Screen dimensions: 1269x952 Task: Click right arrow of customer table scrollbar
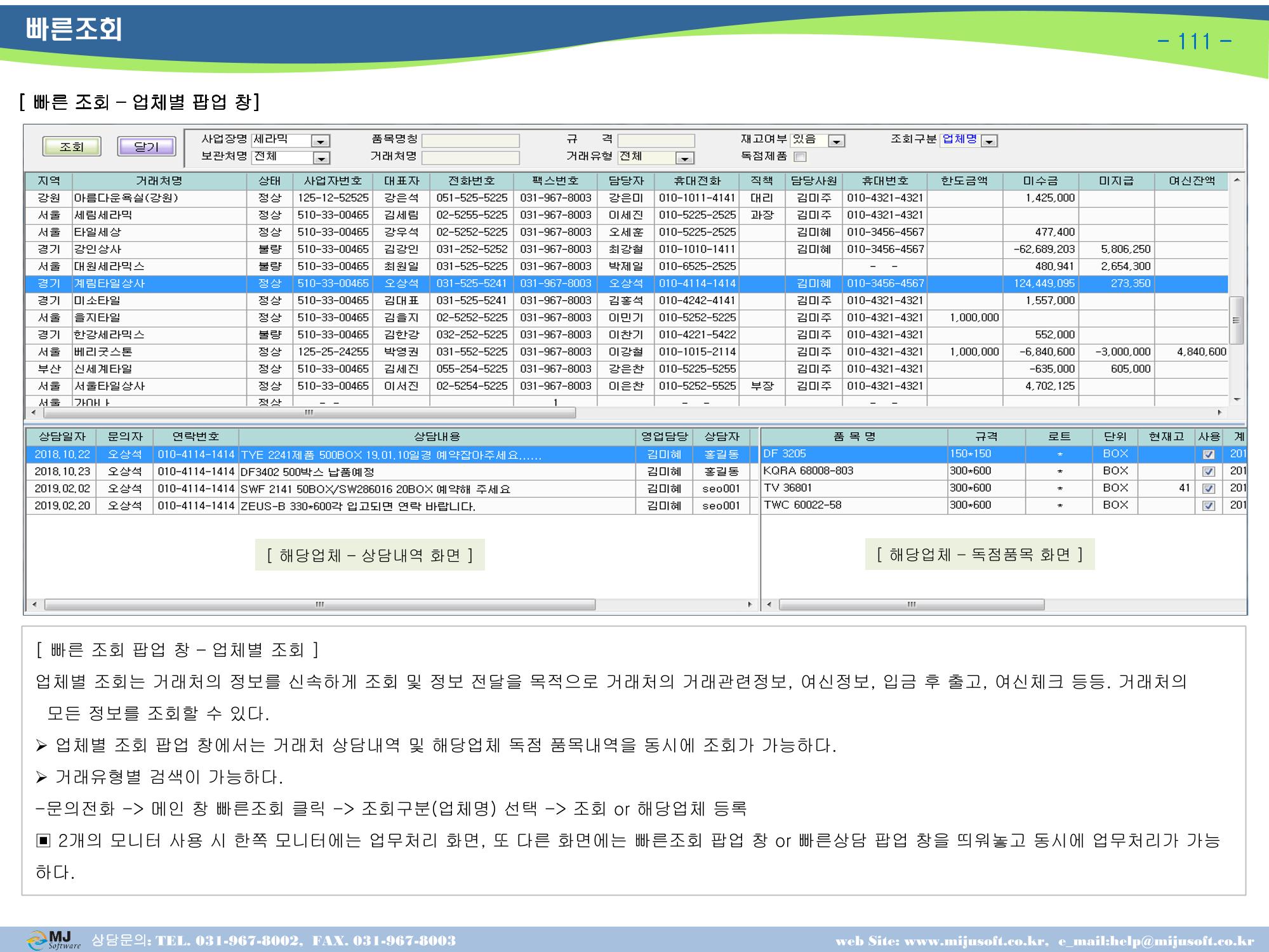tap(1219, 413)
